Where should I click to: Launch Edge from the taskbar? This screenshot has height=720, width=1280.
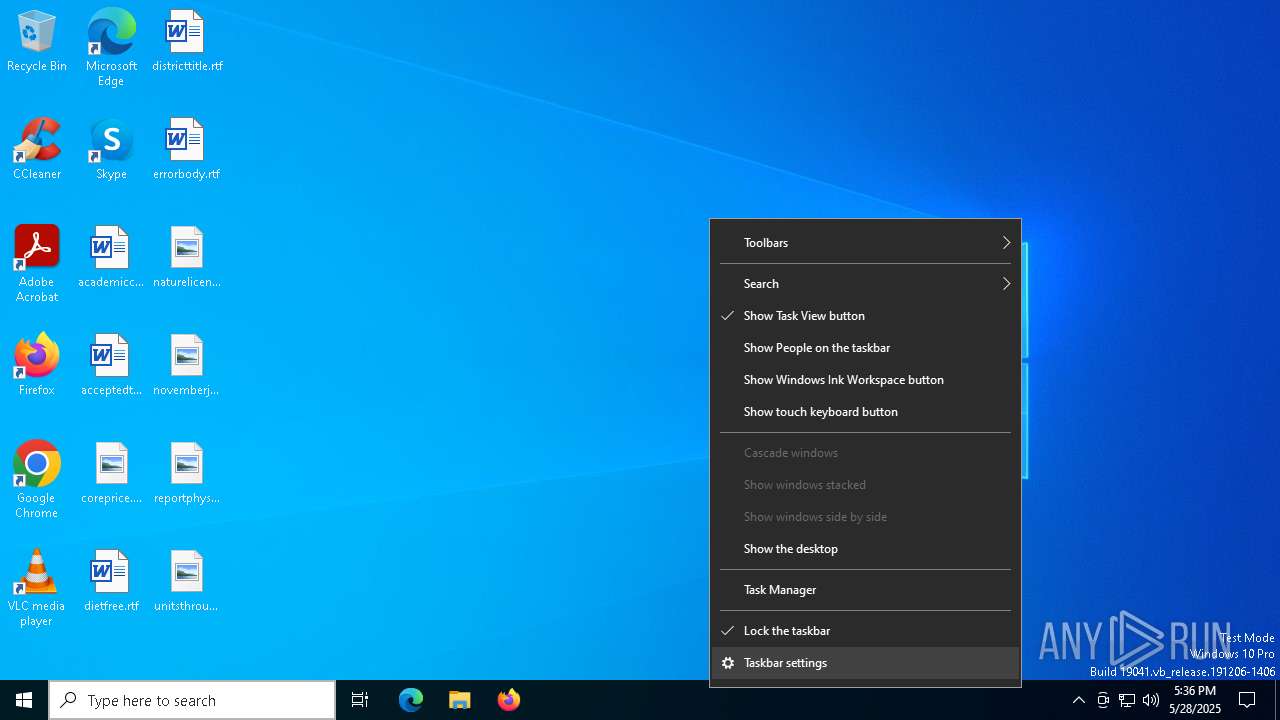(411, 700)
